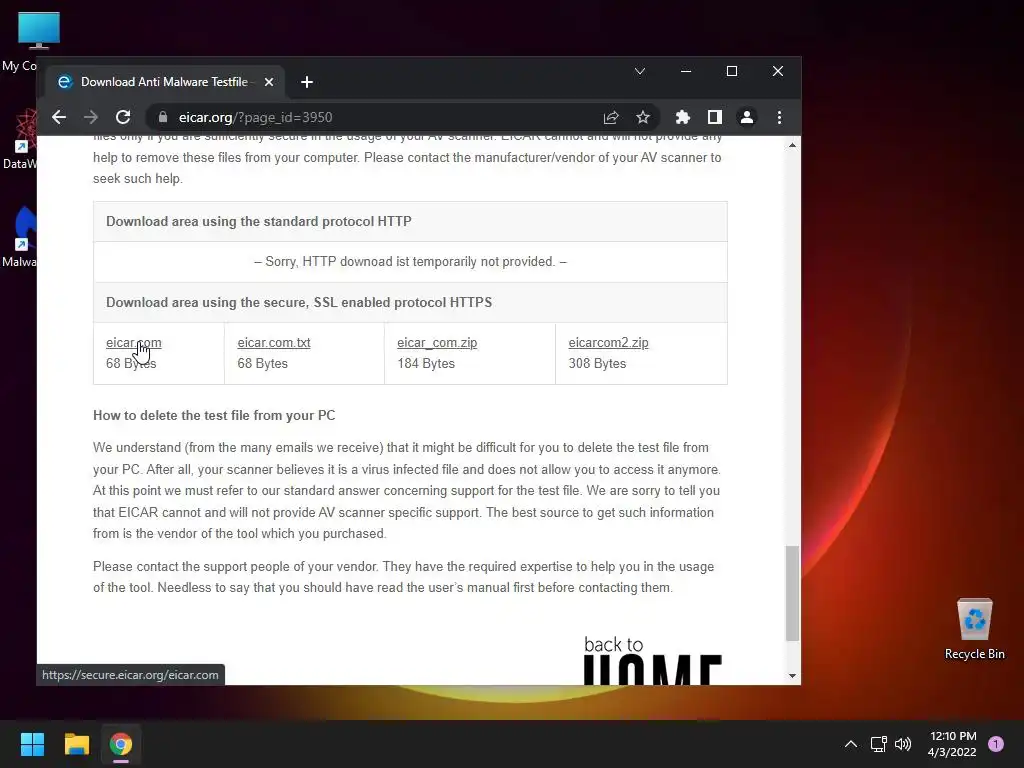Click the back to HOME graphic

[651, 660]
